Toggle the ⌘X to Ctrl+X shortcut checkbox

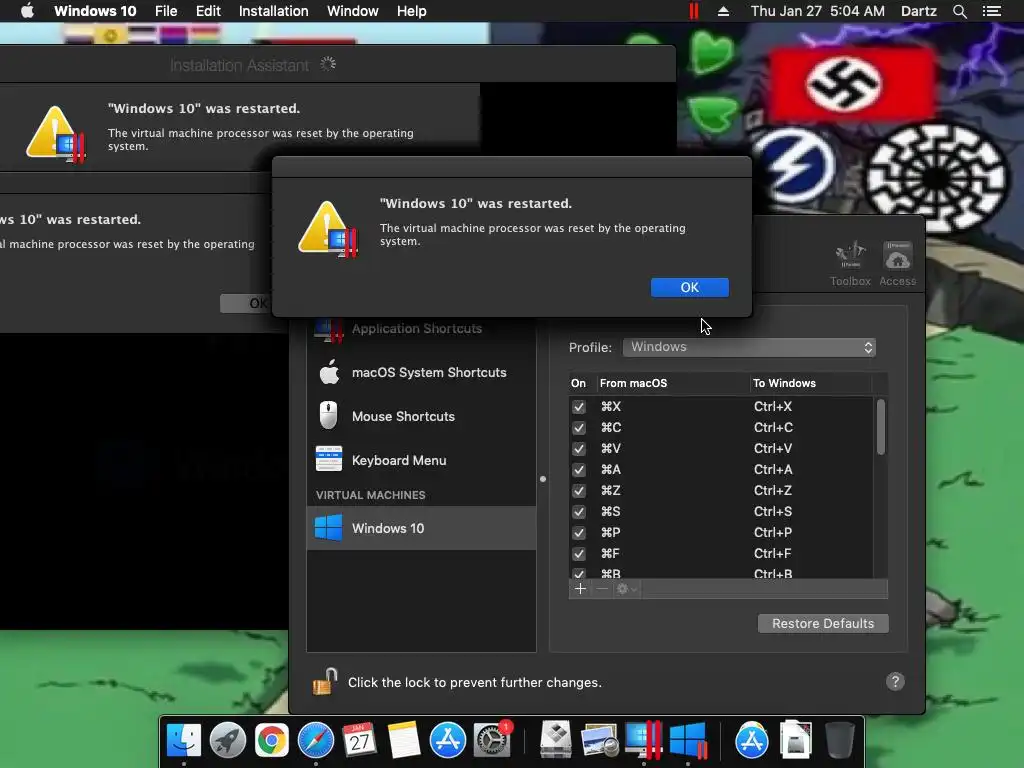click(579, 407)
